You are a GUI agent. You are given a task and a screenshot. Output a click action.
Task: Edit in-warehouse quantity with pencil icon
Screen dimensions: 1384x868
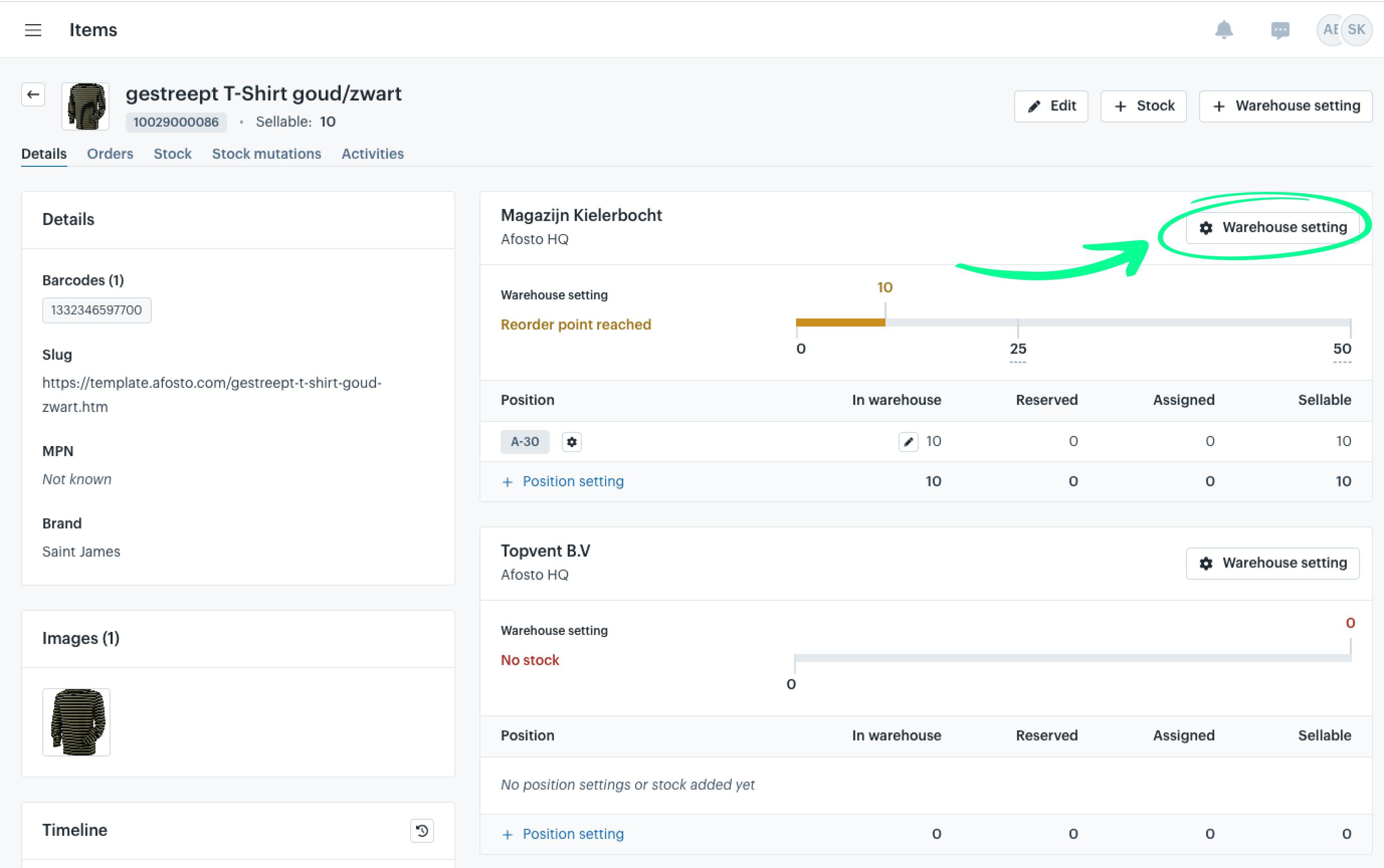tap(908, 442)
